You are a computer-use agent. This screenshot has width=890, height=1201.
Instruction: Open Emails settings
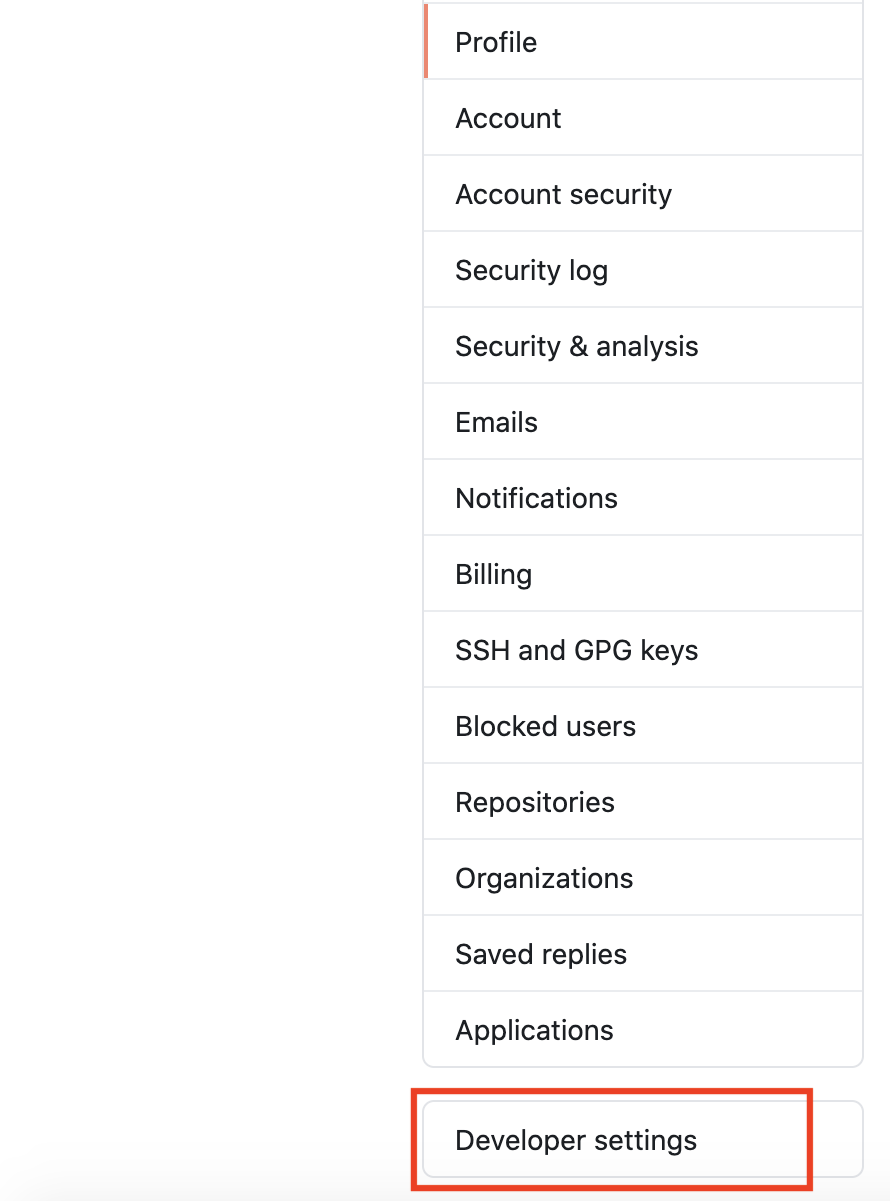(x=496, y=422)
